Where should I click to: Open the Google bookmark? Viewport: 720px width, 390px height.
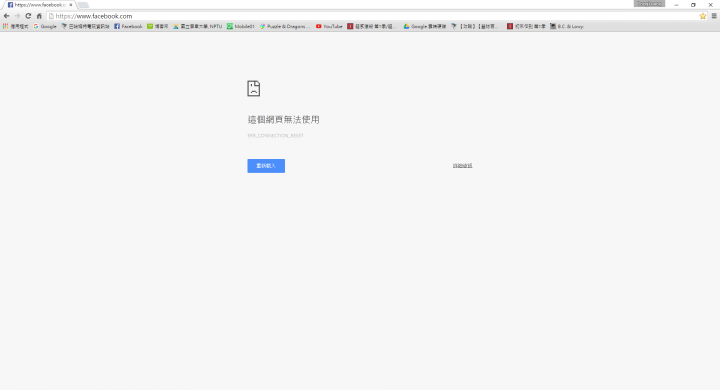45,27
